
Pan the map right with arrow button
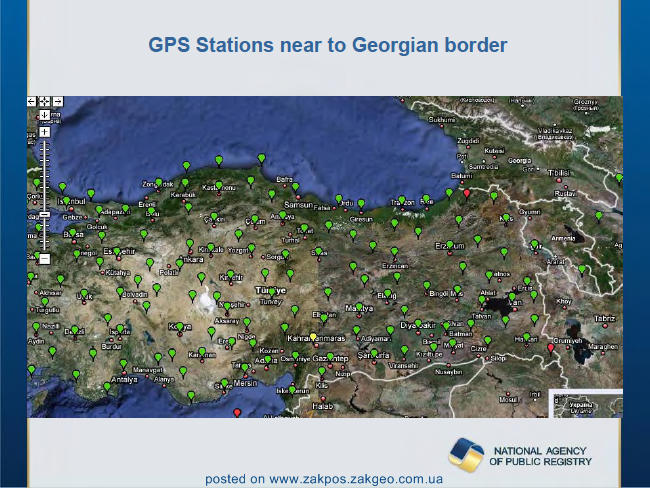click(x=58, y=101)
